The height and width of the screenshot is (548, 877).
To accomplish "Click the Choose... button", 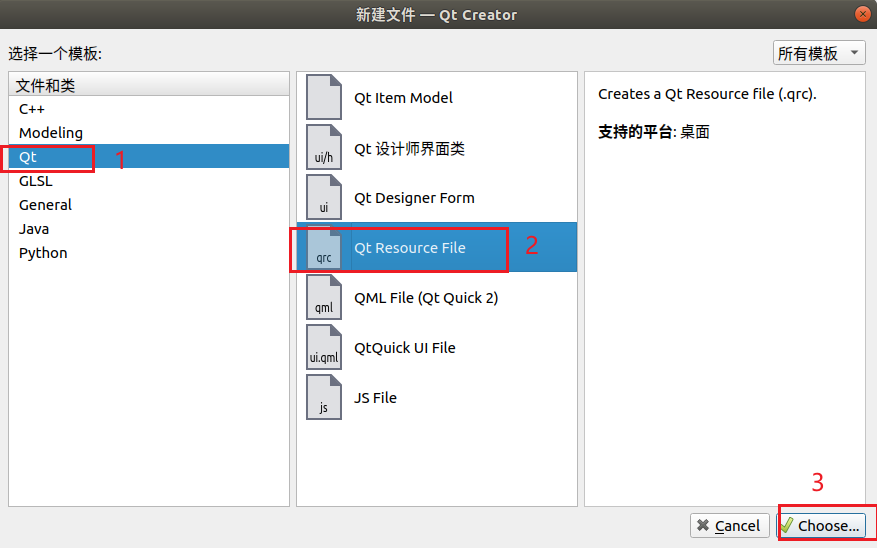I will pos(821,526).
